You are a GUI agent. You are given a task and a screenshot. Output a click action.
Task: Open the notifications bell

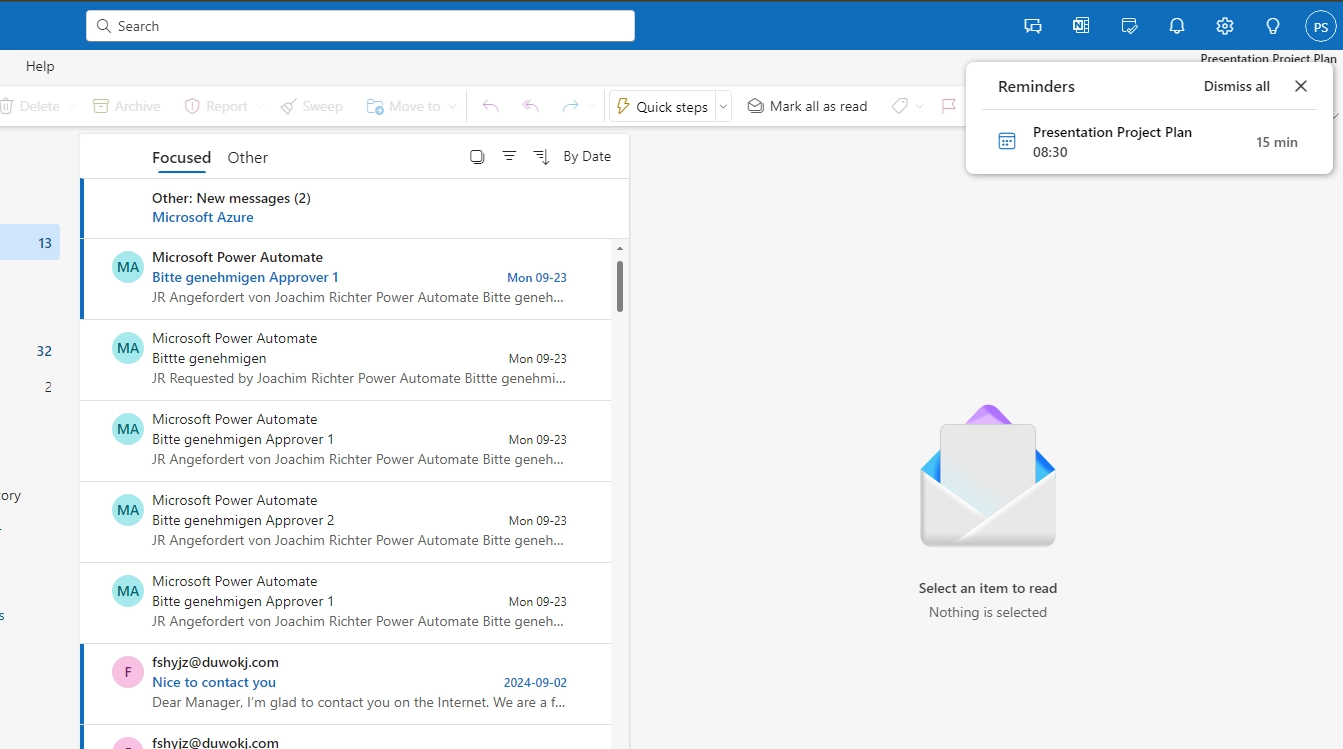click(1177, 26)
